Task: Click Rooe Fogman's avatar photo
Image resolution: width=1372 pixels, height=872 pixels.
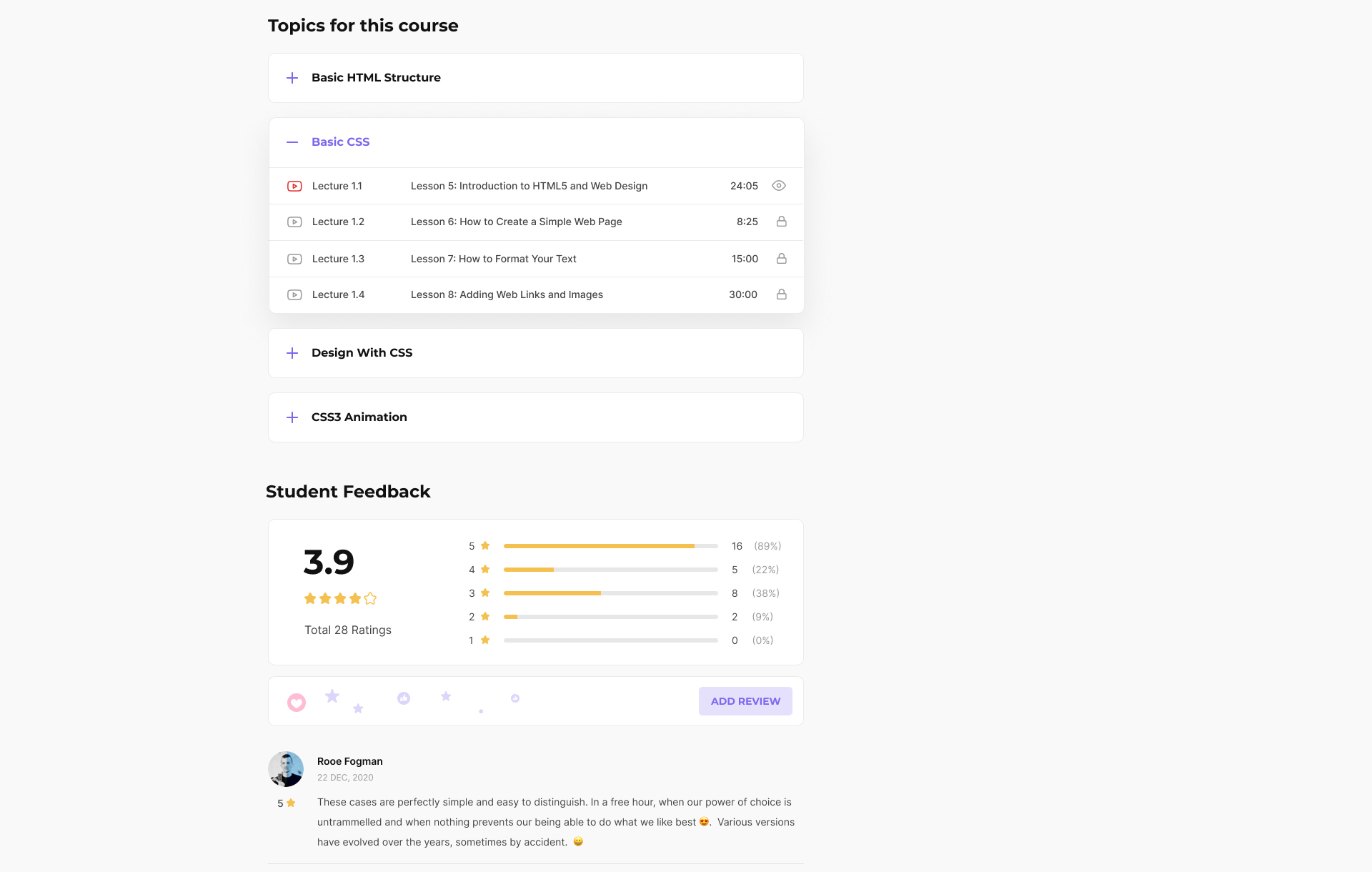Action: (286, 769)
